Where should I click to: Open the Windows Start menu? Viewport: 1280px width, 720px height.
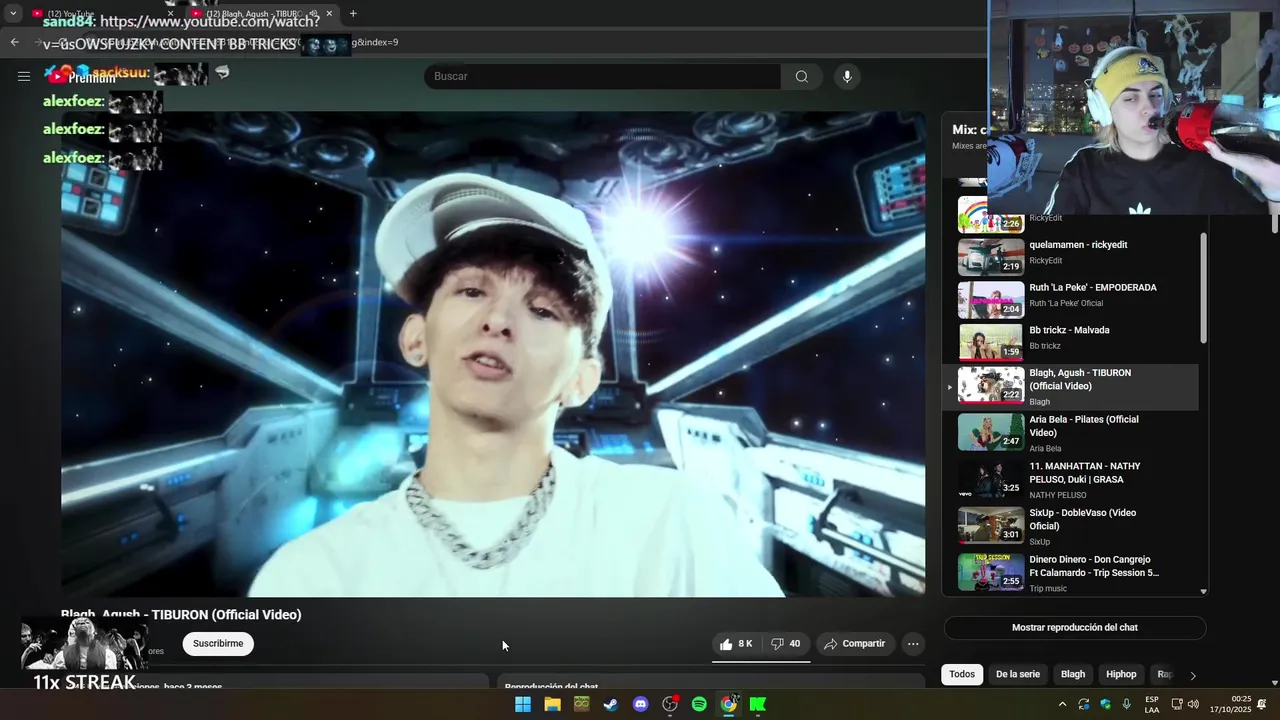[523, 704]
